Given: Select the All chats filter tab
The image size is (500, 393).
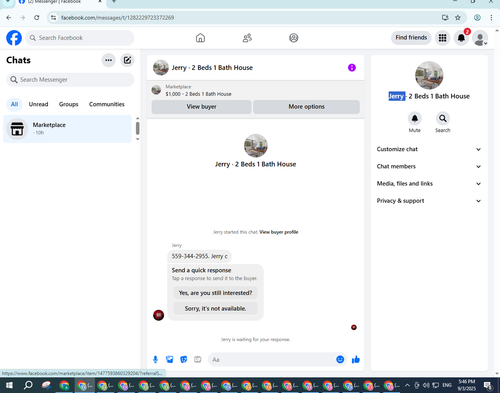Looking at the screenshot, I should coord(14,104).
